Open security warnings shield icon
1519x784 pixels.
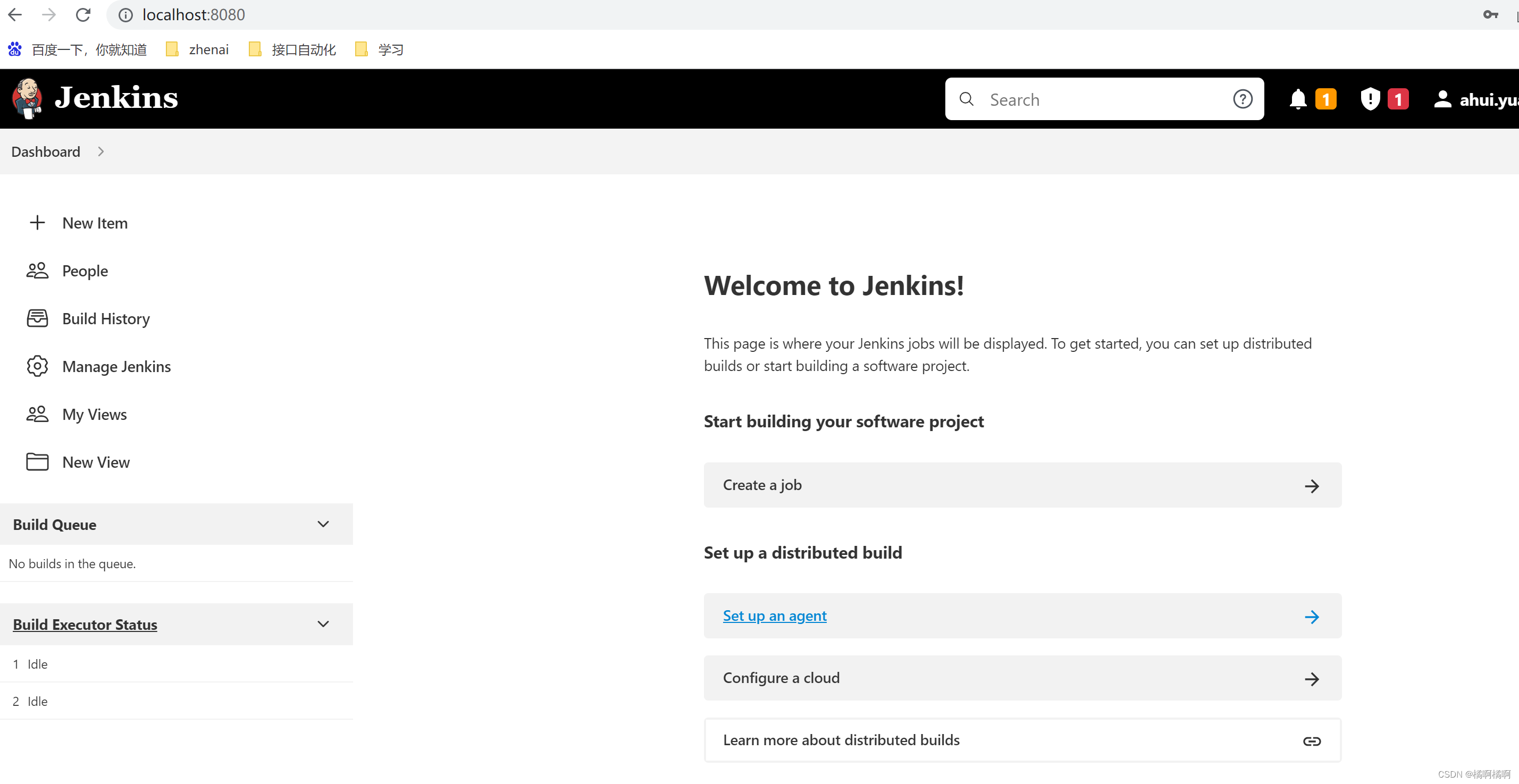pos(1370,99)
